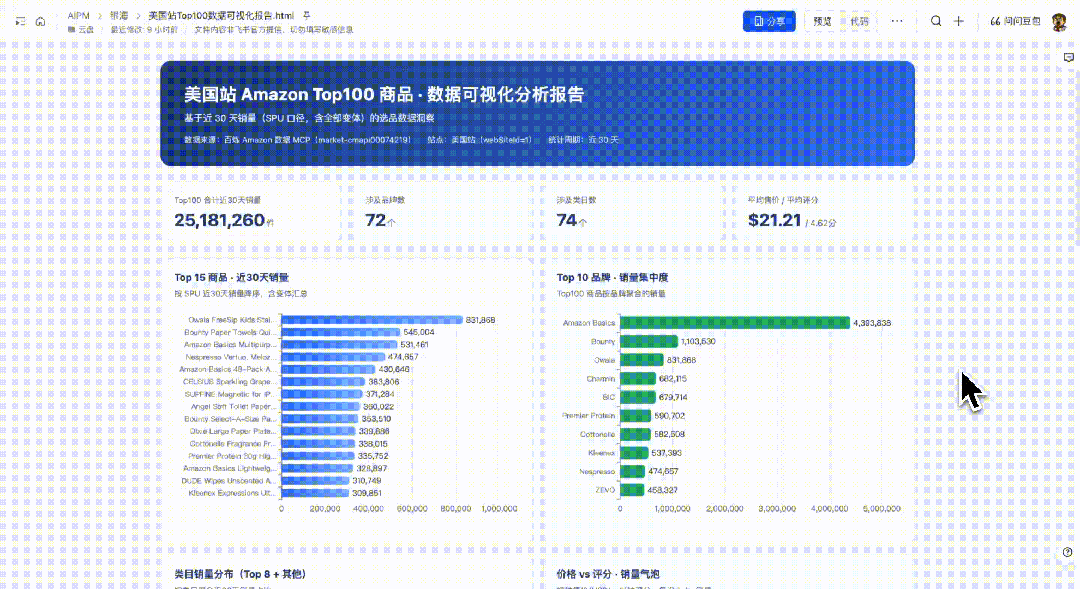The image size is (1080, 589).
Task: Click the Cottonelle brand label
Action: click(x=597, y=434)
